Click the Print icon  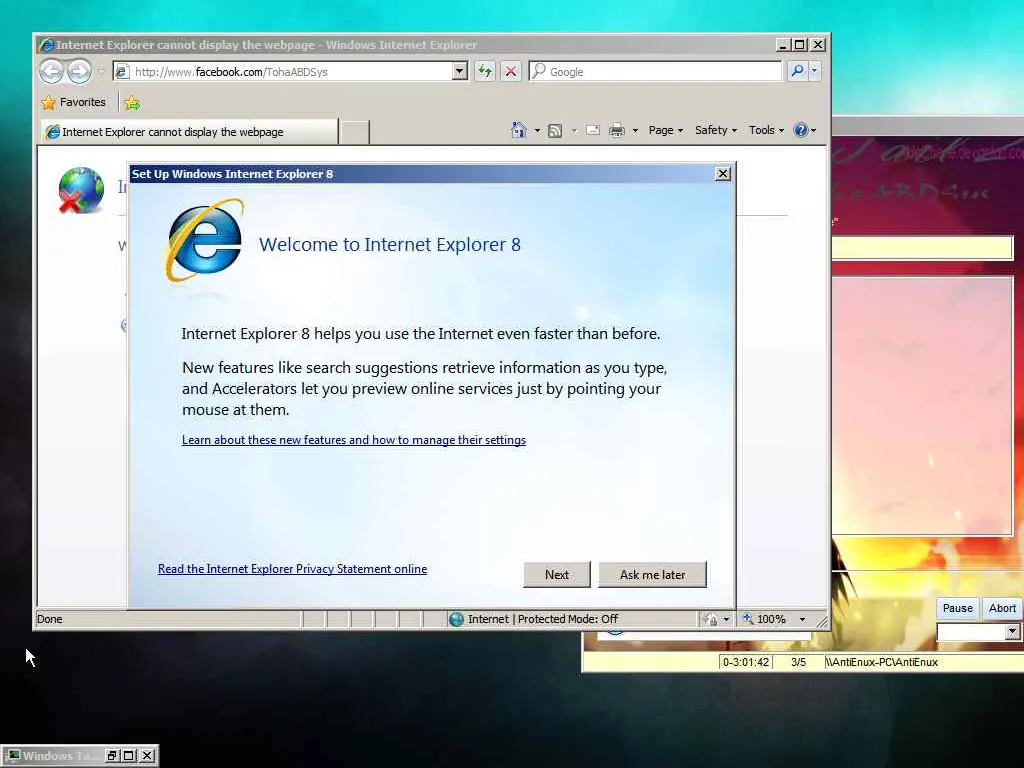616,131
